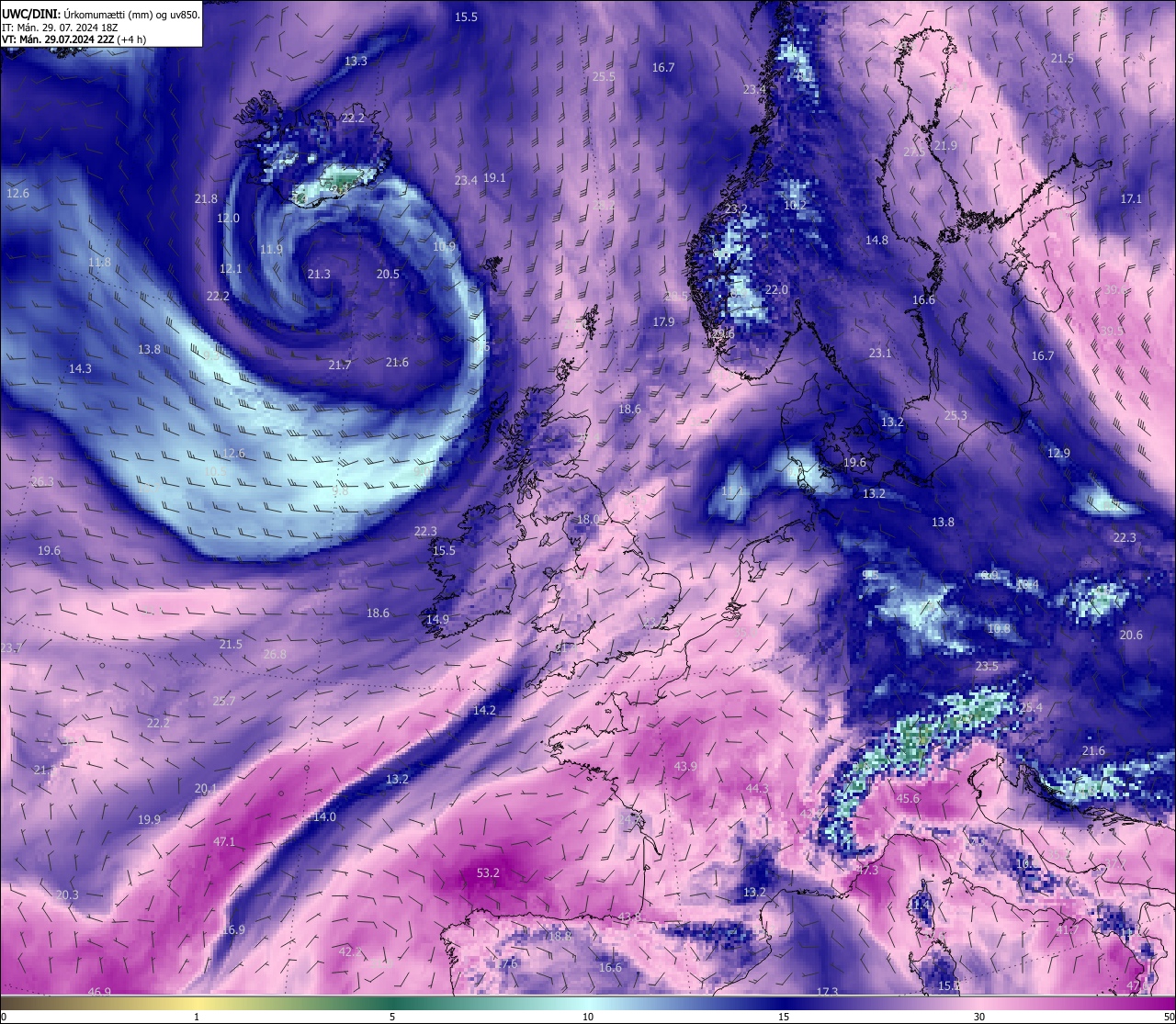Click the 20.6 value on the map
This screenshot has width=1176, height=1024.
point(1131,635)
